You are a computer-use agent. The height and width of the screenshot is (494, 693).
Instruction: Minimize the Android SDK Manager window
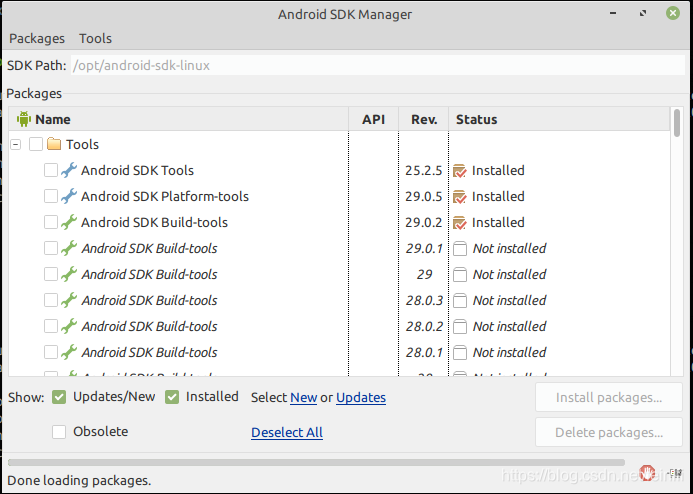pos(613,13)
